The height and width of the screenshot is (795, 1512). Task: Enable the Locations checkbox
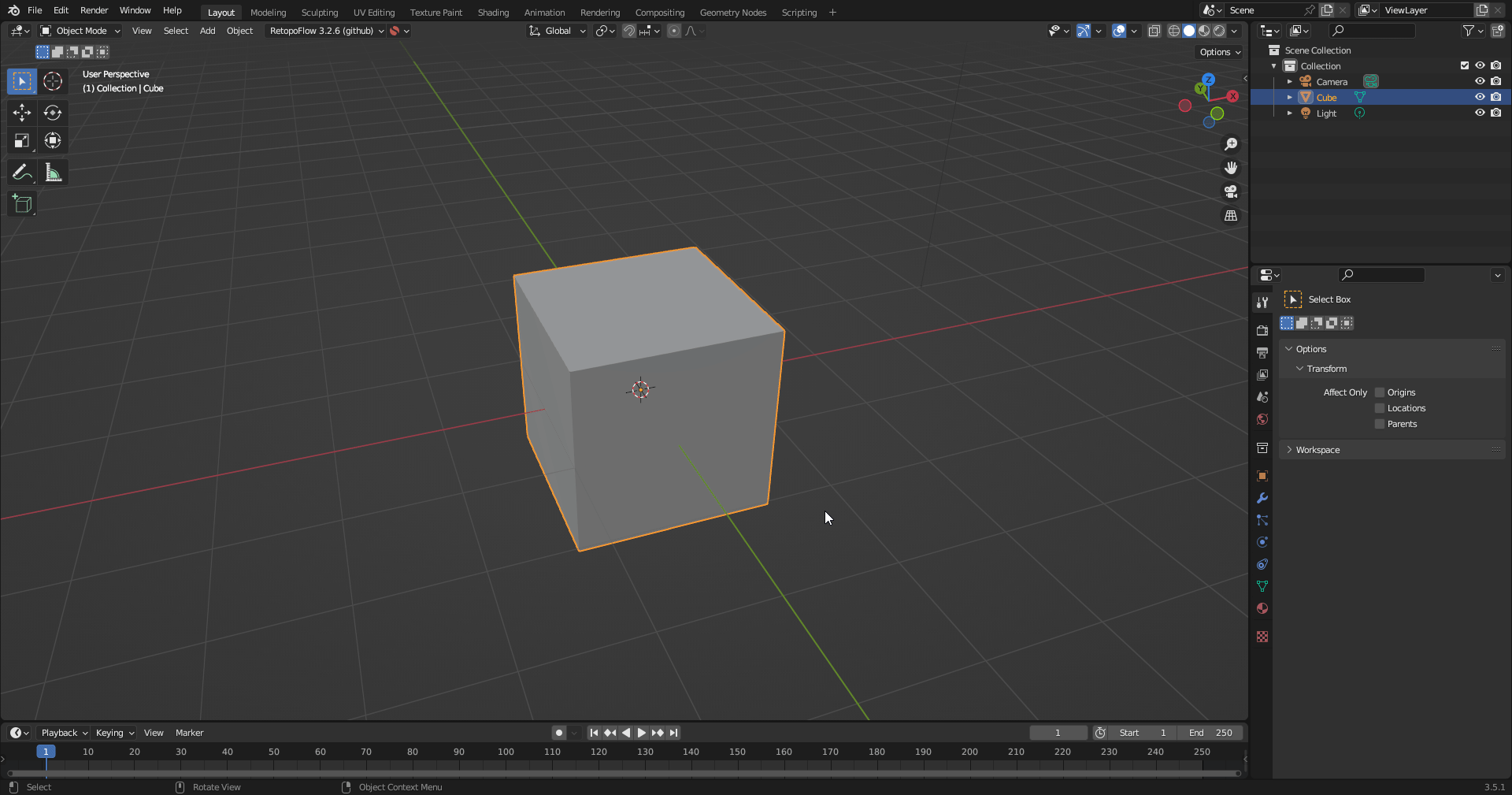pos(1380,408)
